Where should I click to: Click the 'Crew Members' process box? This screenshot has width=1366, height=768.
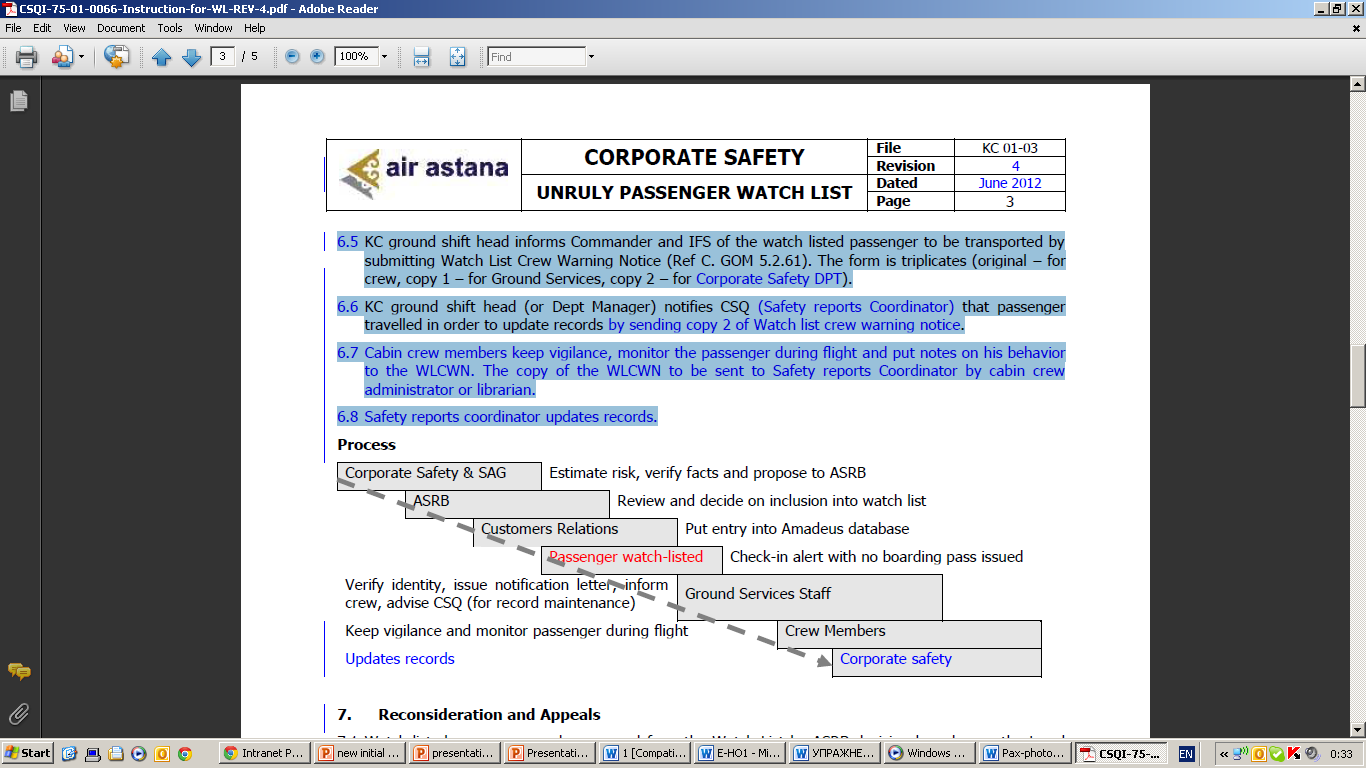coord(909,634)
